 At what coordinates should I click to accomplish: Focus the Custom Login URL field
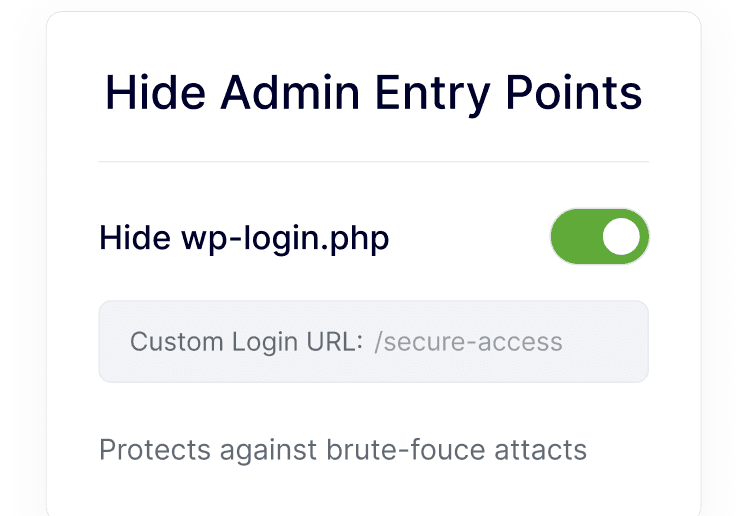tap(373, 342)
